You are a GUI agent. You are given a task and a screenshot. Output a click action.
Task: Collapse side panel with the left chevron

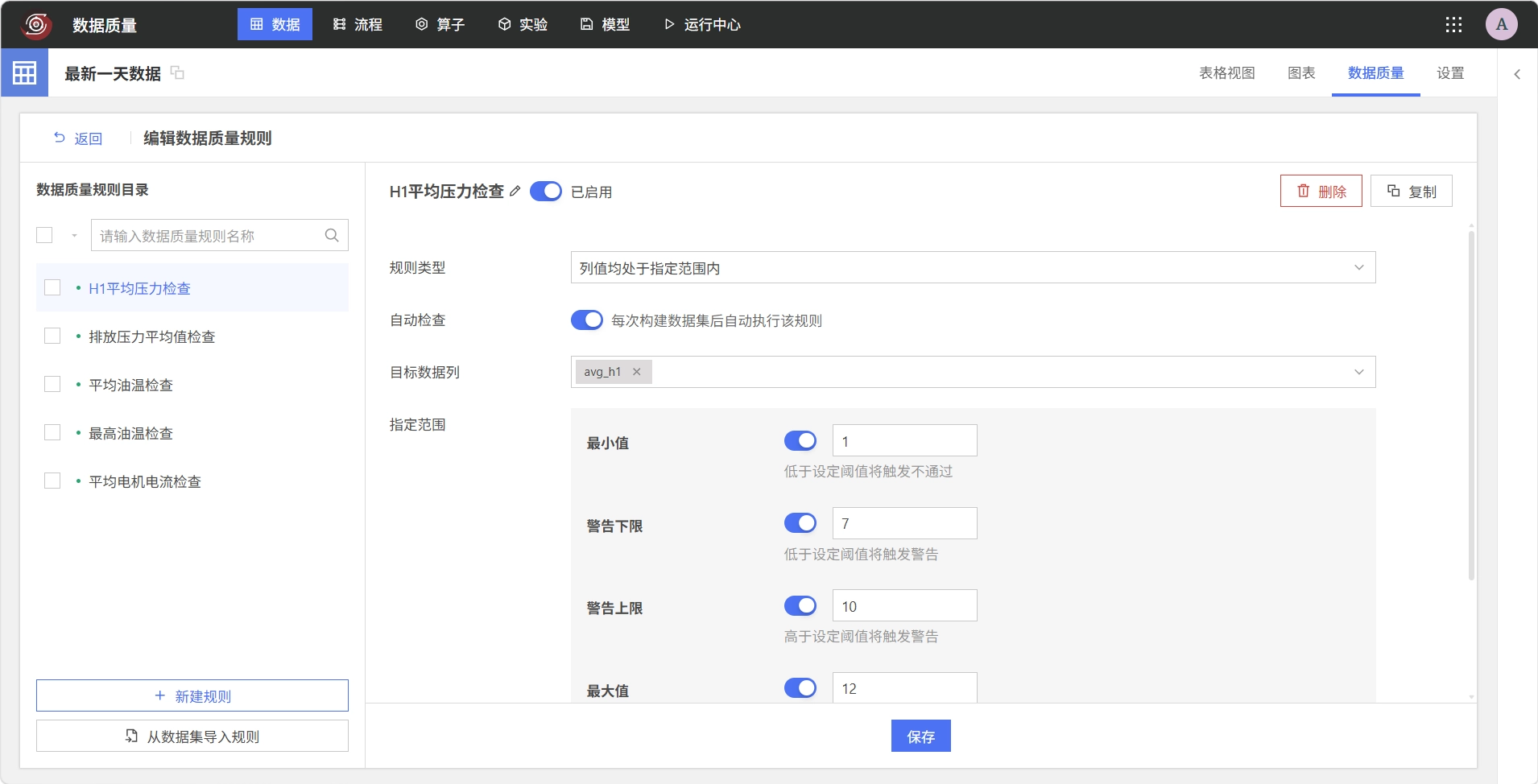[1517, 74]
